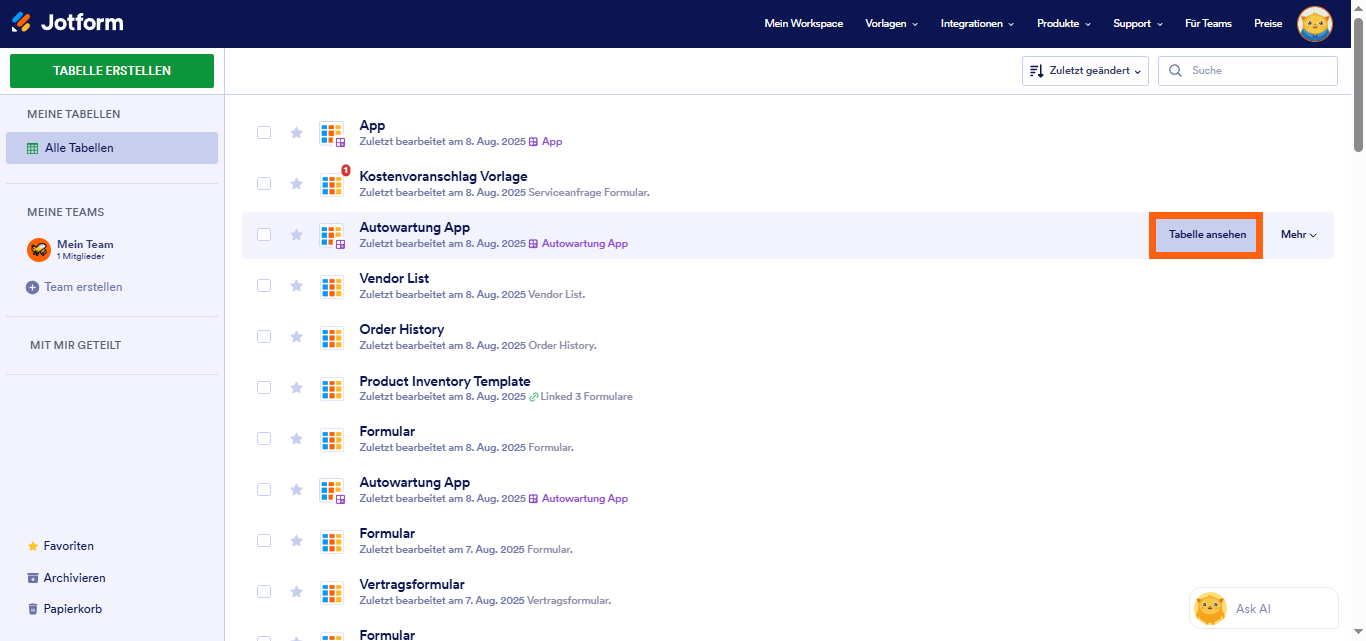This screenshot has height=641, width=1366.
Task: Expand the Produkte menu
Action: pyautogui.click(x=1064, y=23)
